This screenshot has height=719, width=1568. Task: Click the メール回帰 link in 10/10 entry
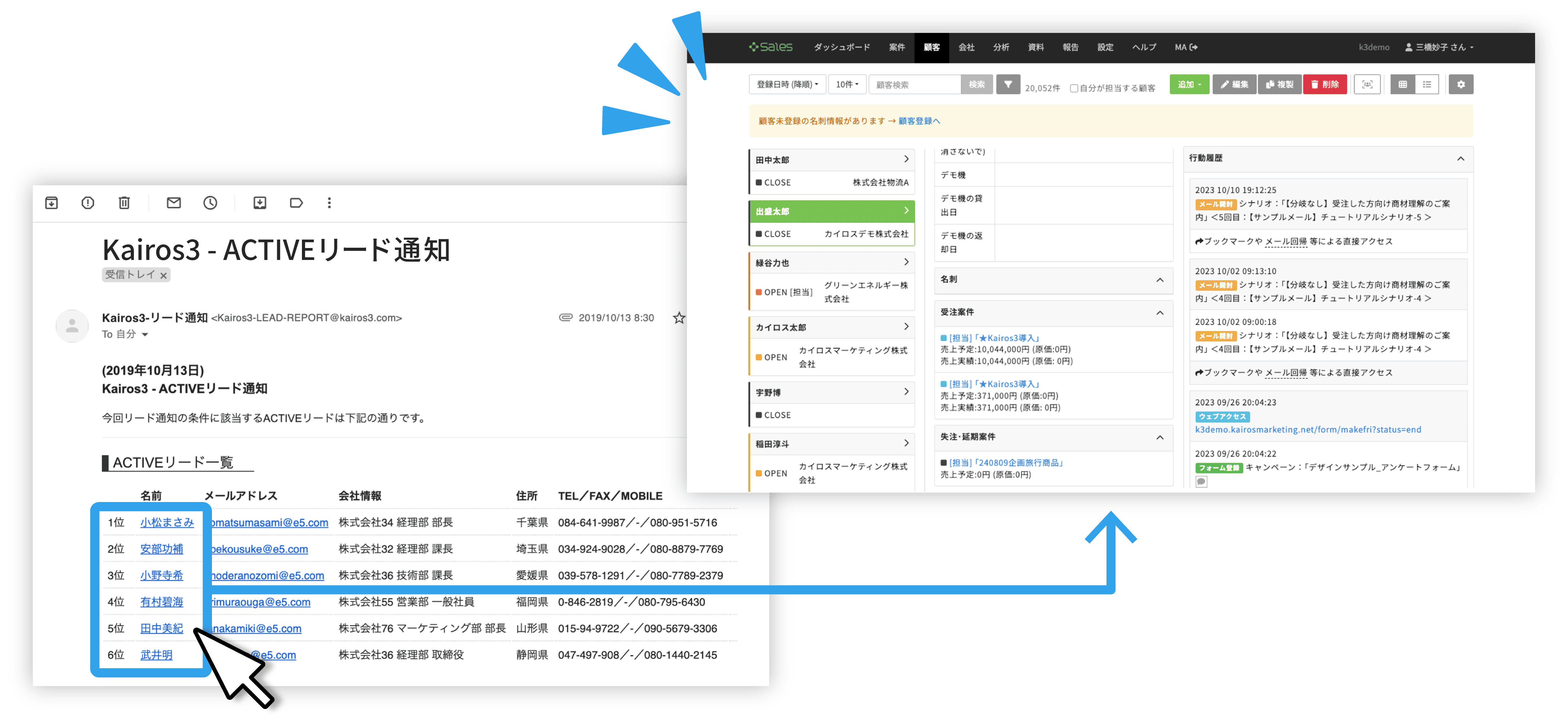point(1286,242)
